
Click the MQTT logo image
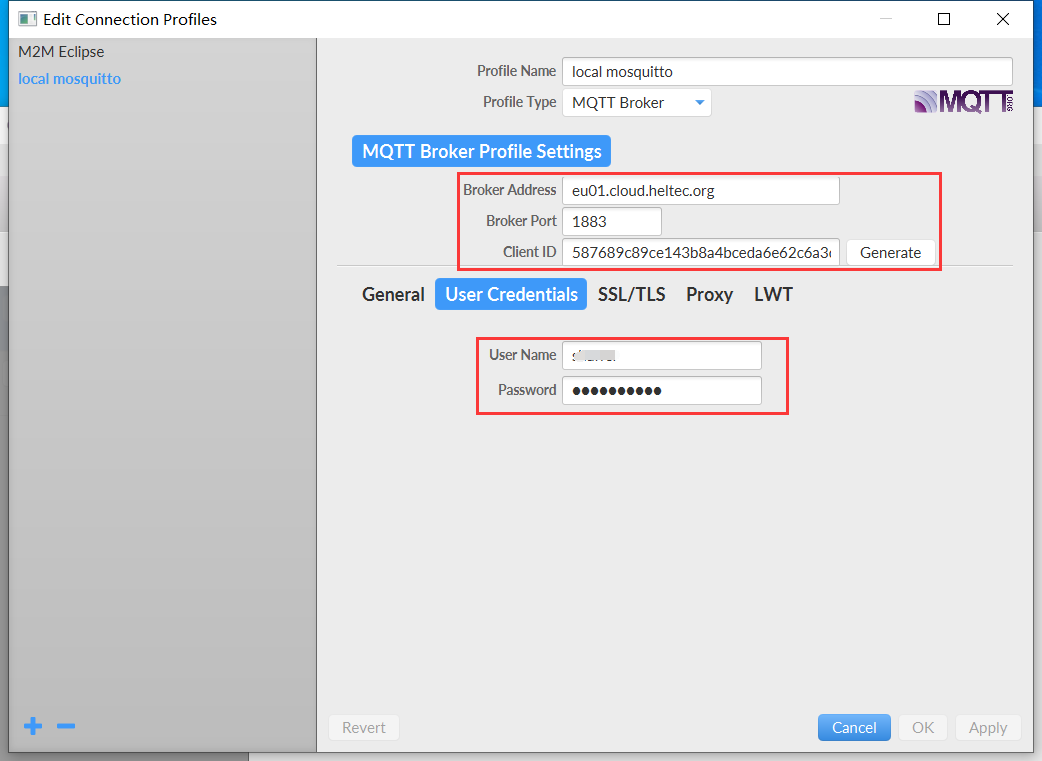pyautogui.click(x=963, y=101)
